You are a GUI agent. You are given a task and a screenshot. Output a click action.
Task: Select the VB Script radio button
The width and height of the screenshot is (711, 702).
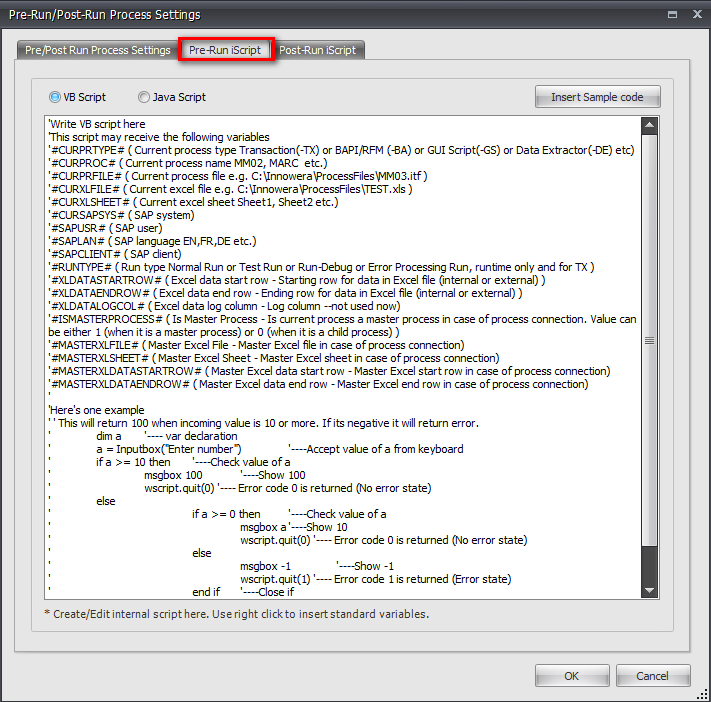point(55,97)
